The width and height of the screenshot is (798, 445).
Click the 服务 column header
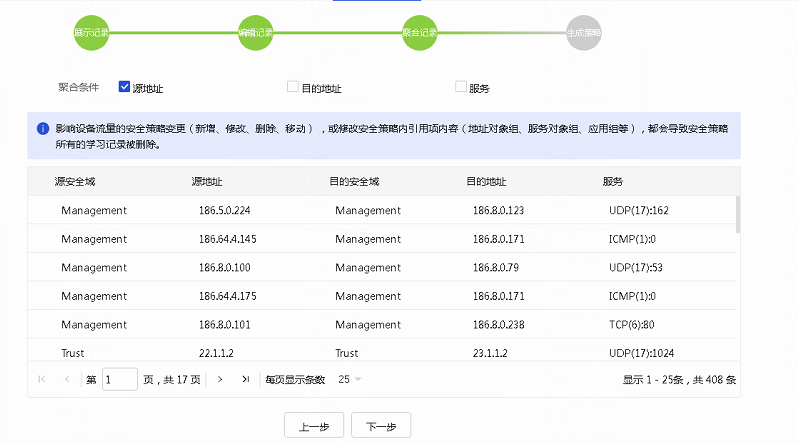coord(613,182)
